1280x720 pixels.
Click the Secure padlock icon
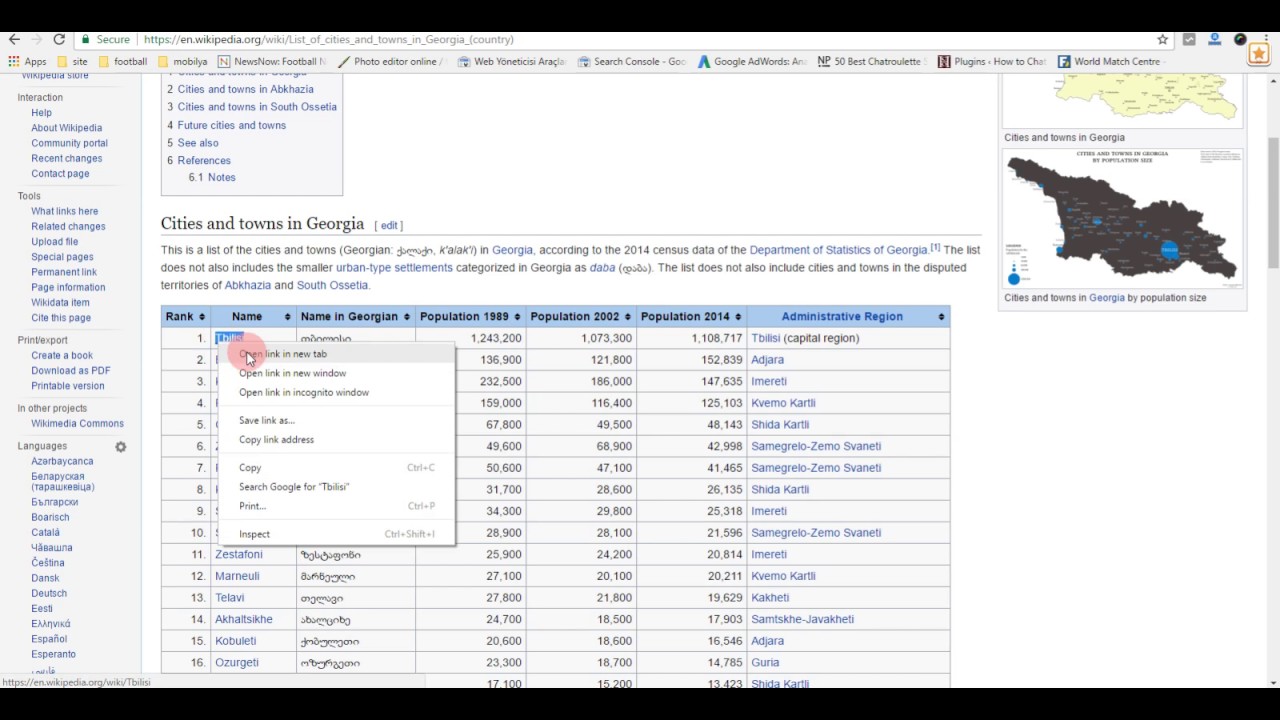[87, 40]
